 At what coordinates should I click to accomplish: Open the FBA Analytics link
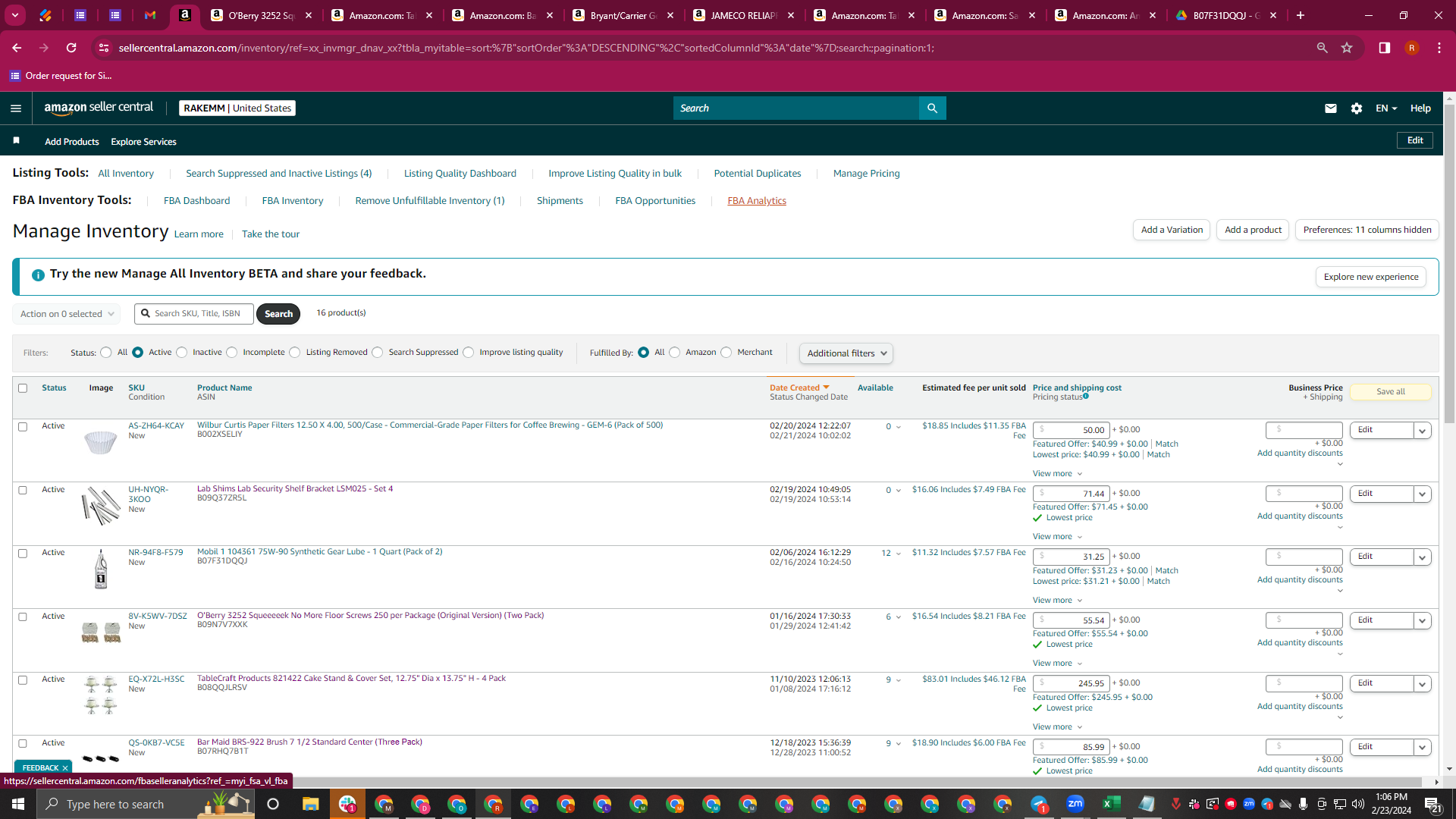(757, 201)
